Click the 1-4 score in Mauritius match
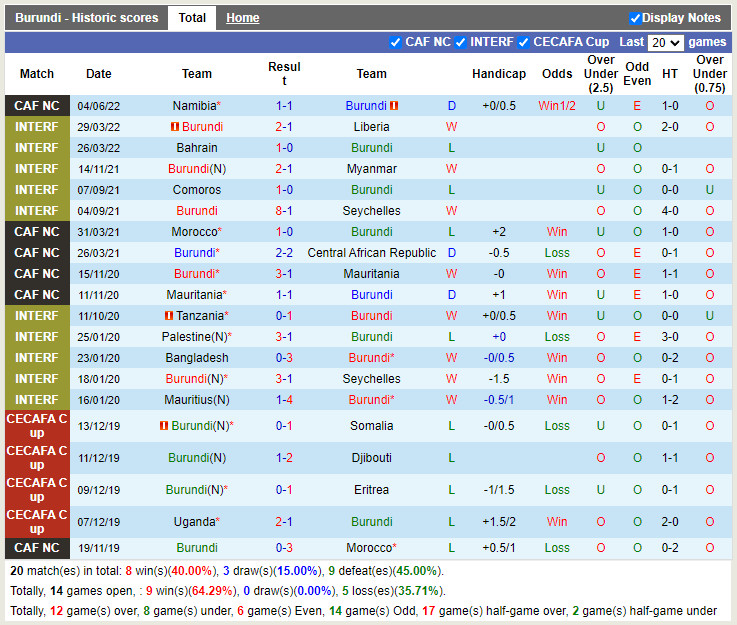This screenshot has width=737, height=625. click(x=284, y=400)
